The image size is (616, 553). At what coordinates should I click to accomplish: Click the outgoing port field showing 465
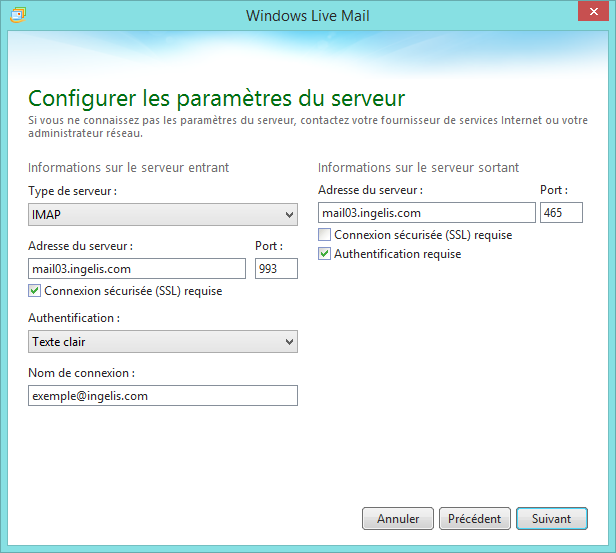[561, 213]
